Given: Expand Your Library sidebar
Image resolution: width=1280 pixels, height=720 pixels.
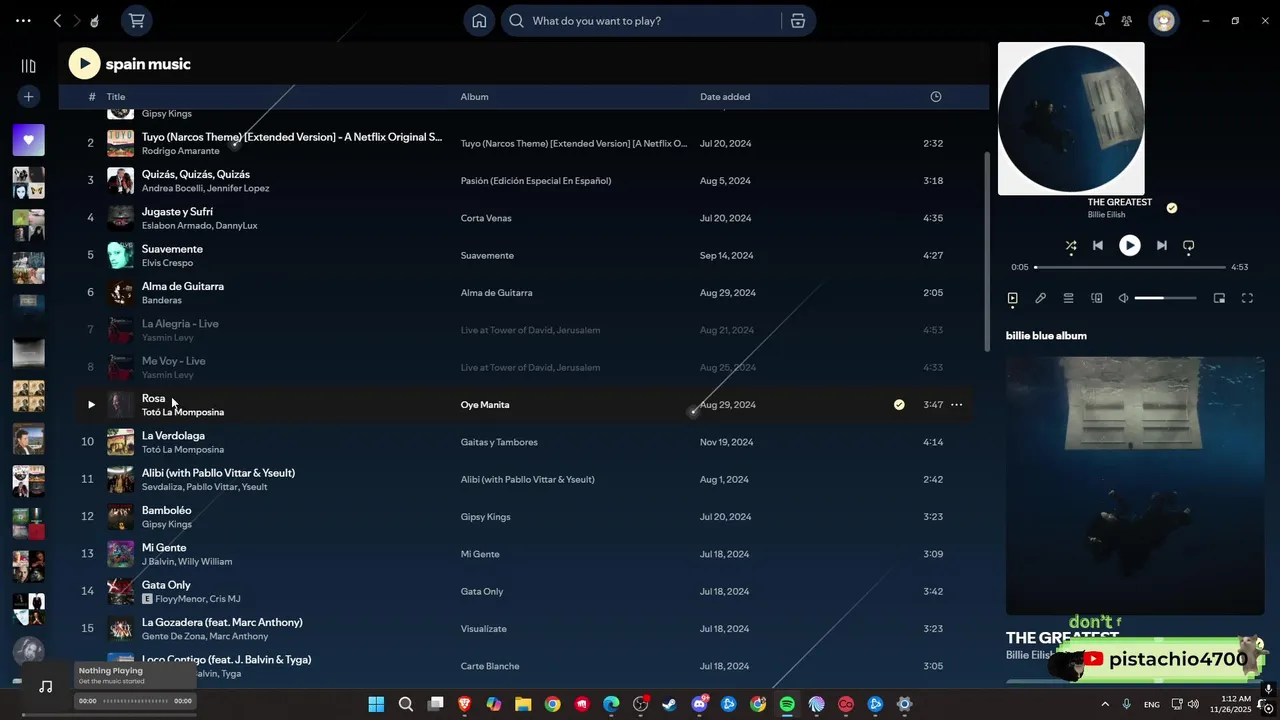Looking at the screenshot, I should [28, 66].
